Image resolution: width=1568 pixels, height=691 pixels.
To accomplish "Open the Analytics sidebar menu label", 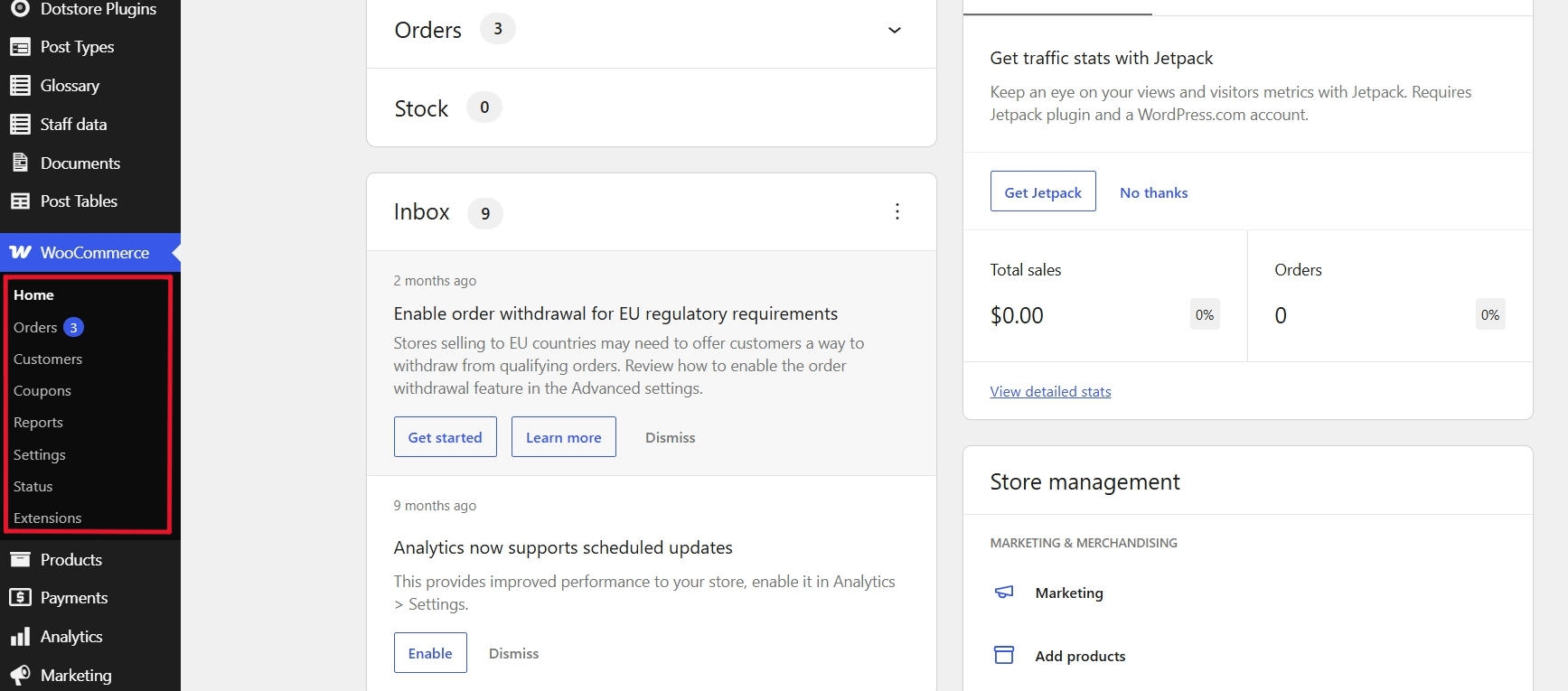I will (x=71, y=637).
